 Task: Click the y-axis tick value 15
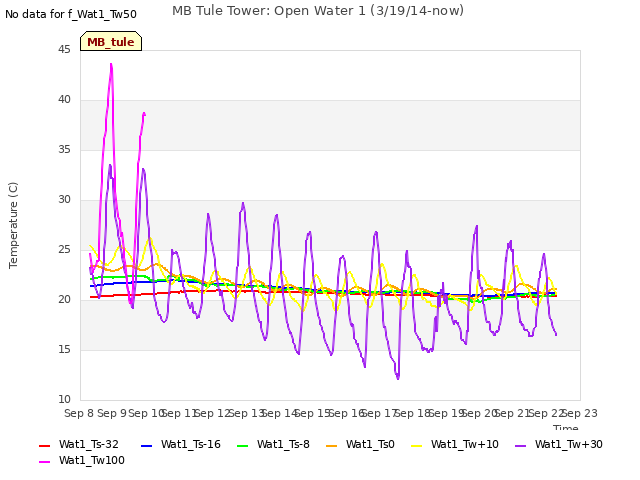(64, 349)
